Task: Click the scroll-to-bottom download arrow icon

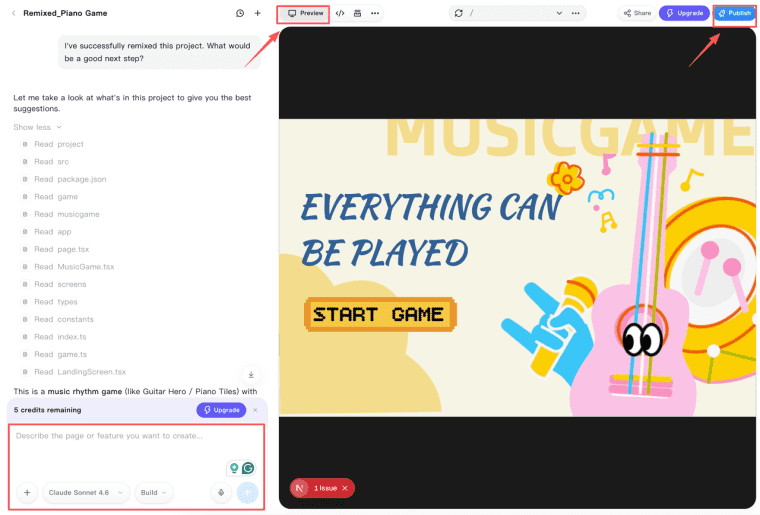Action: pos(251,375)
